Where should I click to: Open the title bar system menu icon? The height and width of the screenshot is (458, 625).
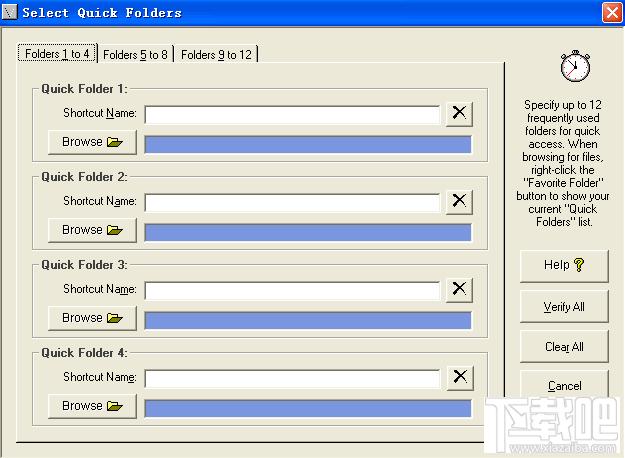[x=10, y=12]
